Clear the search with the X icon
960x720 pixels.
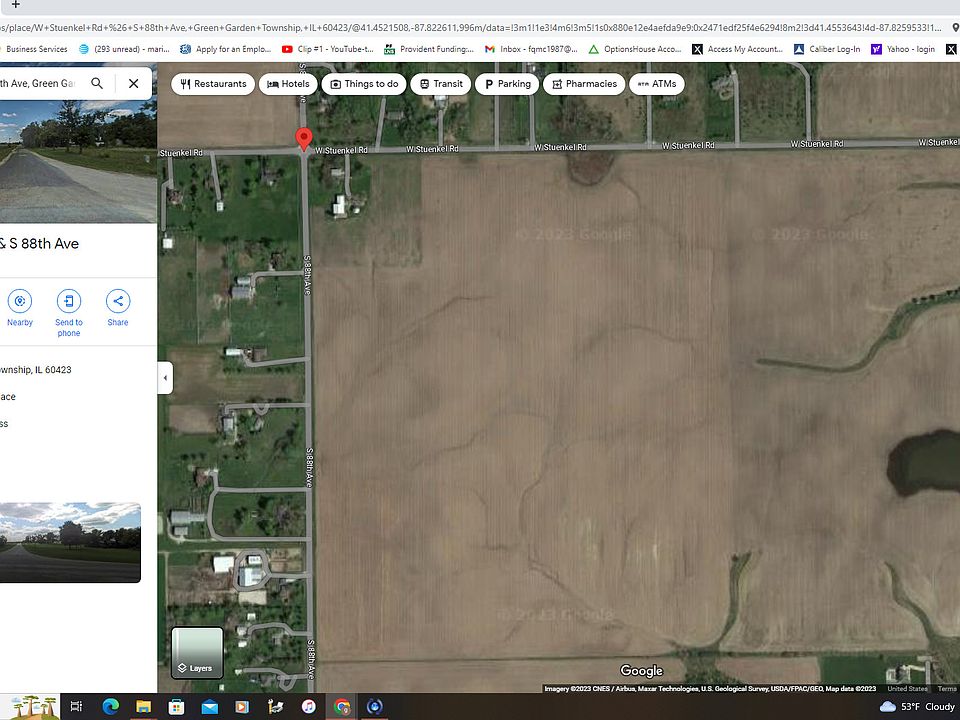pos(133,83)
